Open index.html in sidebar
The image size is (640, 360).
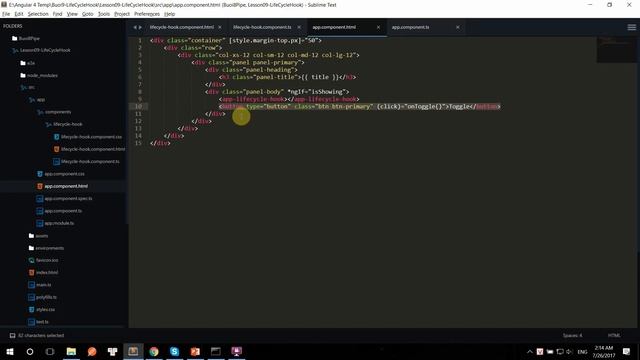pos(47,273)
